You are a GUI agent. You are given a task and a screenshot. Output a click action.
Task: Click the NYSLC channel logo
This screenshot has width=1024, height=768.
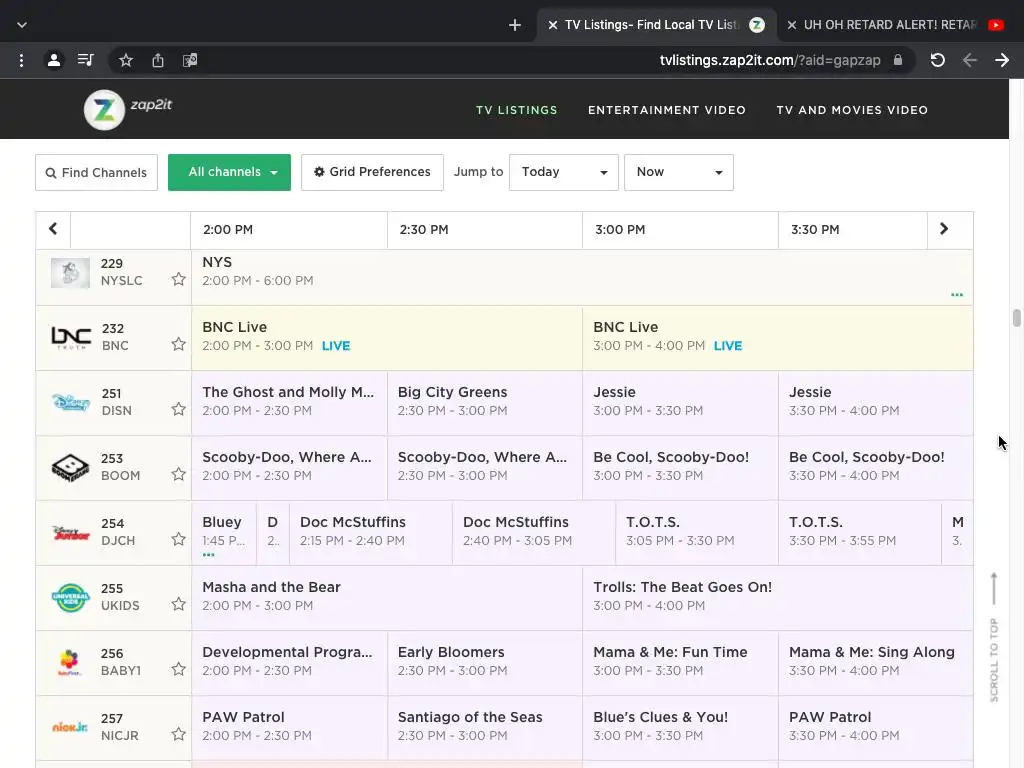point(71,273)
